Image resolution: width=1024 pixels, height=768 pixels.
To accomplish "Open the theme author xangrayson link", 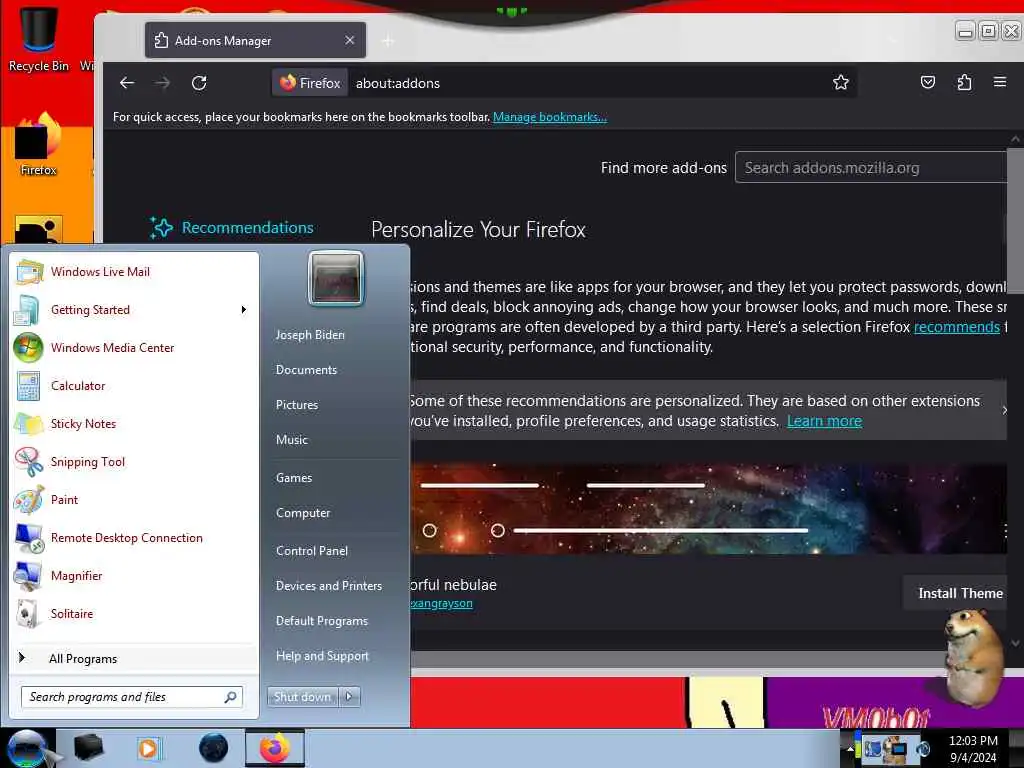I will click(441, 603).
